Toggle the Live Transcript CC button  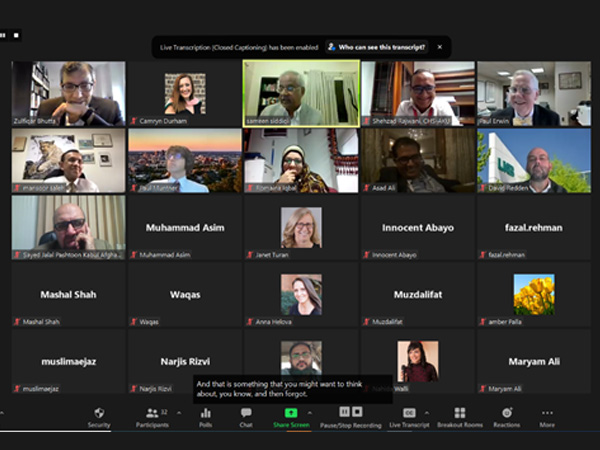click(x=409, y=413)
